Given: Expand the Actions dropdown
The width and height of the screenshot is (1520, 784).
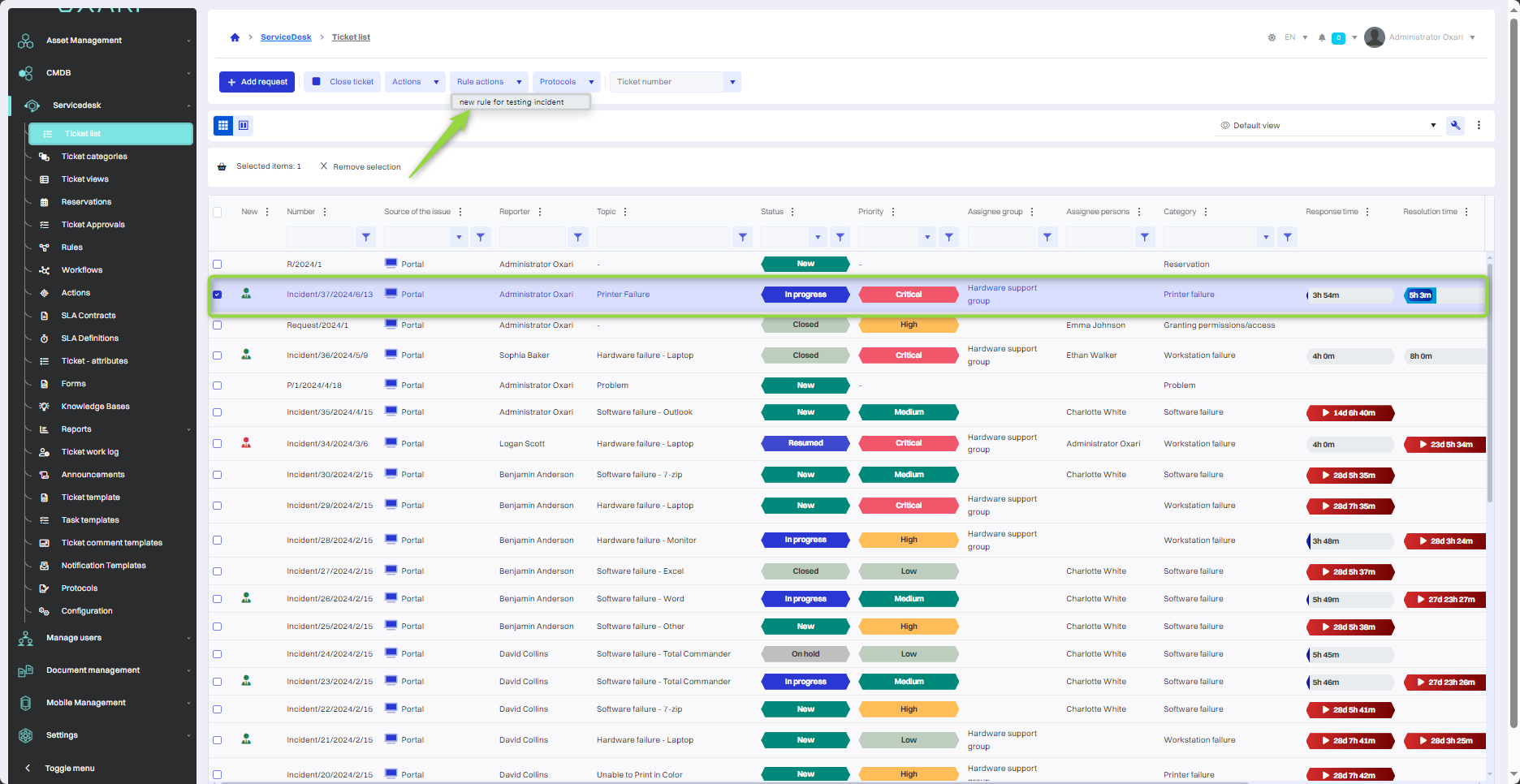Looking at the screenshot, I should (414, 82).
